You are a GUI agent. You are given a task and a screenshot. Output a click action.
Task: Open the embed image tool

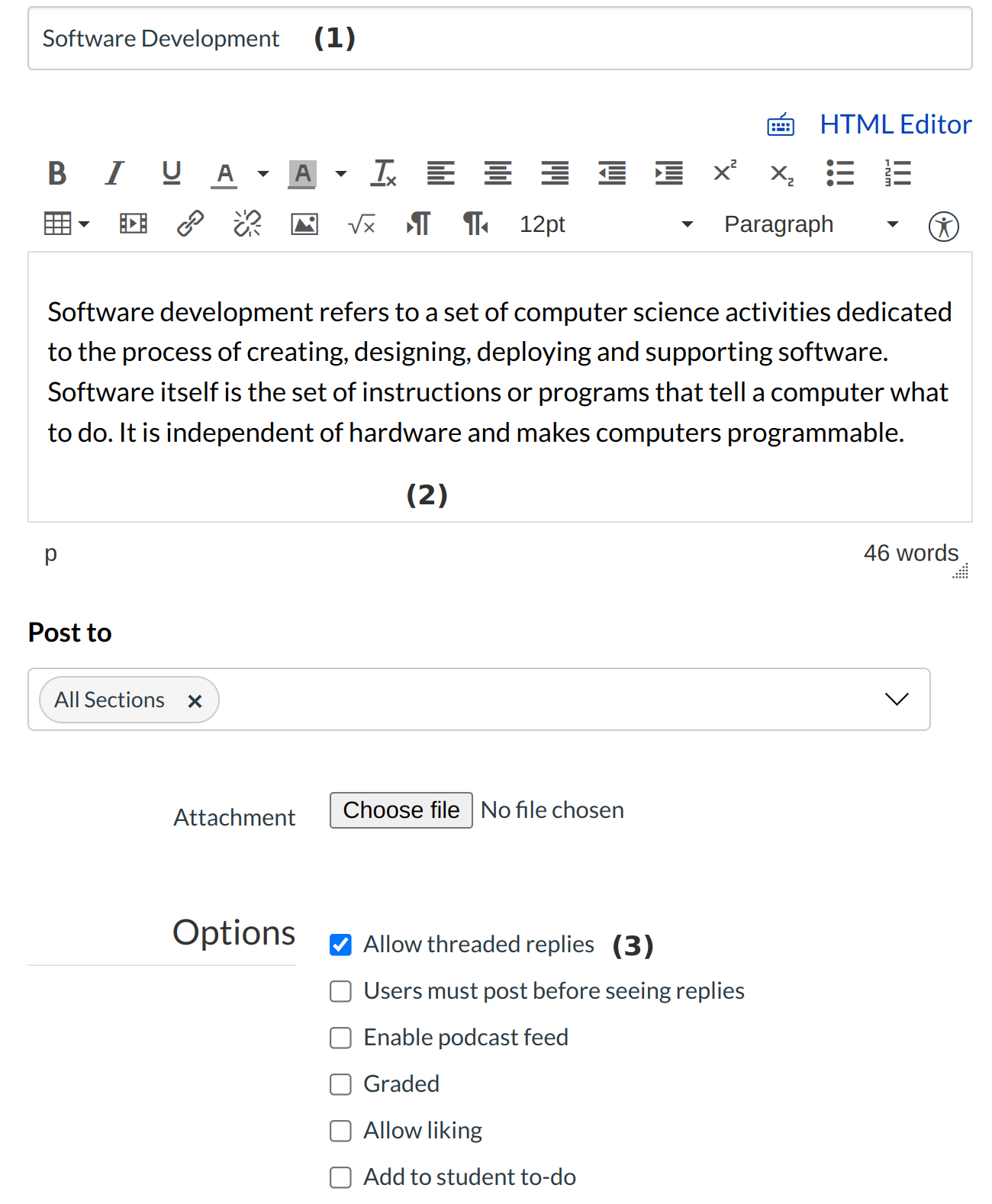click(304, 224)
